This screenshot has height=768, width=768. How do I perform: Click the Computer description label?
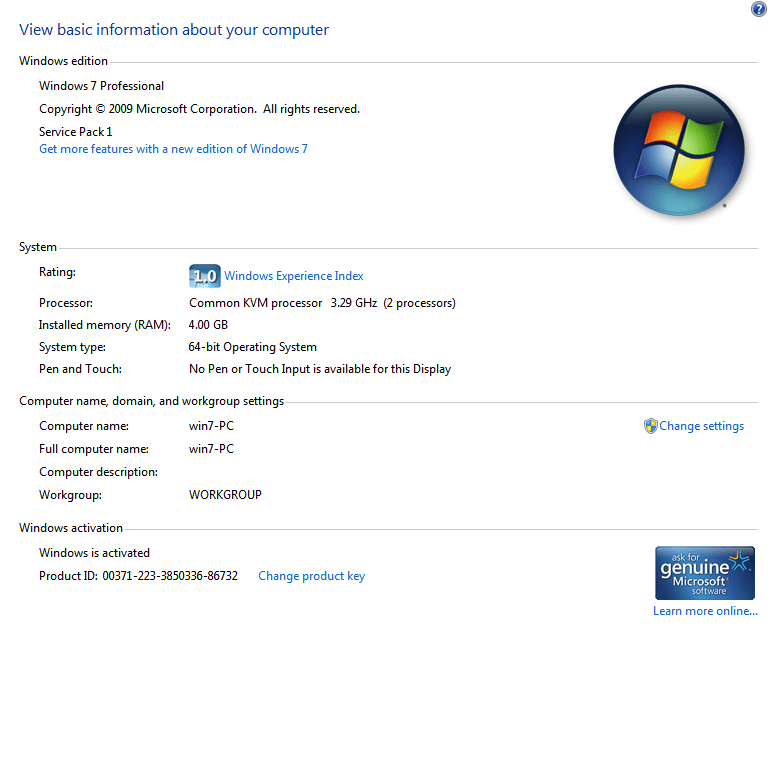pos(98,472)
